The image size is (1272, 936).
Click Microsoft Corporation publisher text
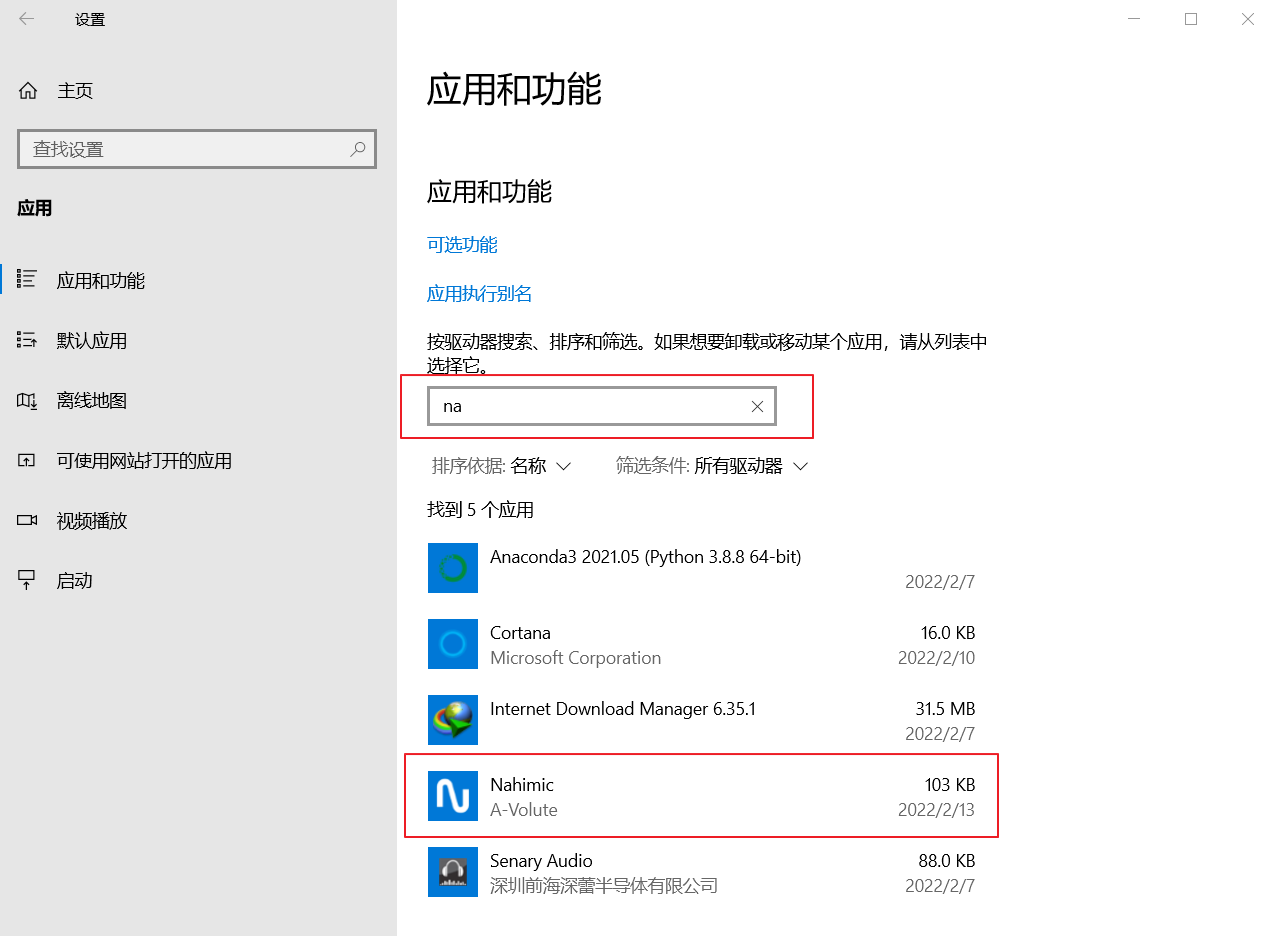pos(575,658)
